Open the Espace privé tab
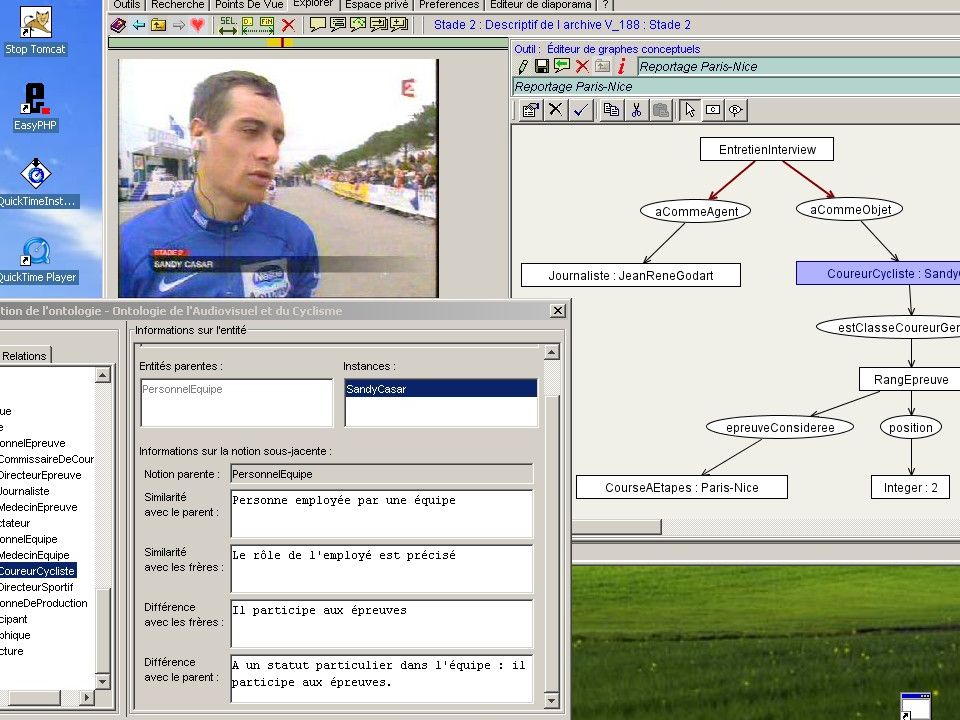Image resolution: width=960 pixels, height=720 pixels. click(x=377, y=5)
